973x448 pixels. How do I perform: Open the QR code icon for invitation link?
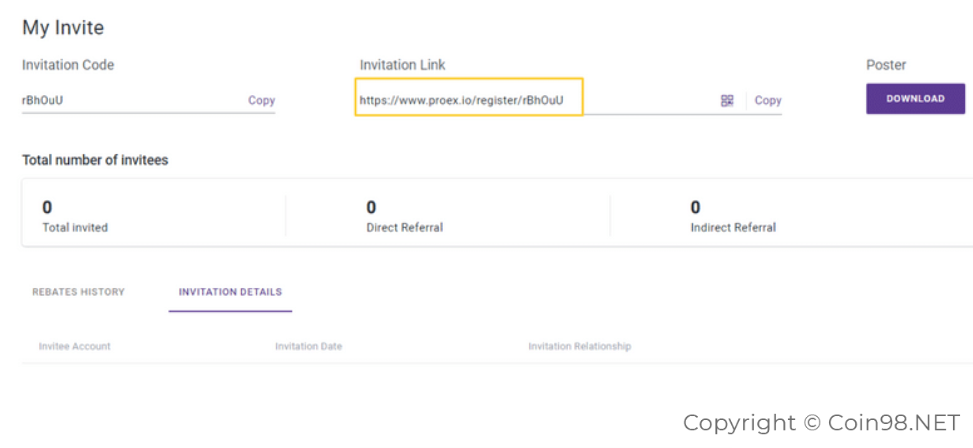(727, 101)
